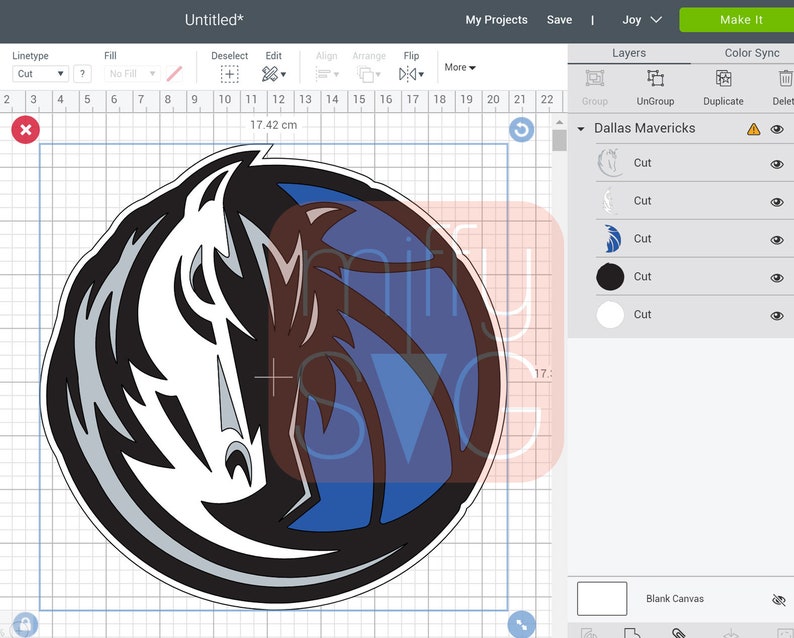Viewport: 794px width, 638px height.
Task: Click the UnGroup icon
Action: pos(655,78)
